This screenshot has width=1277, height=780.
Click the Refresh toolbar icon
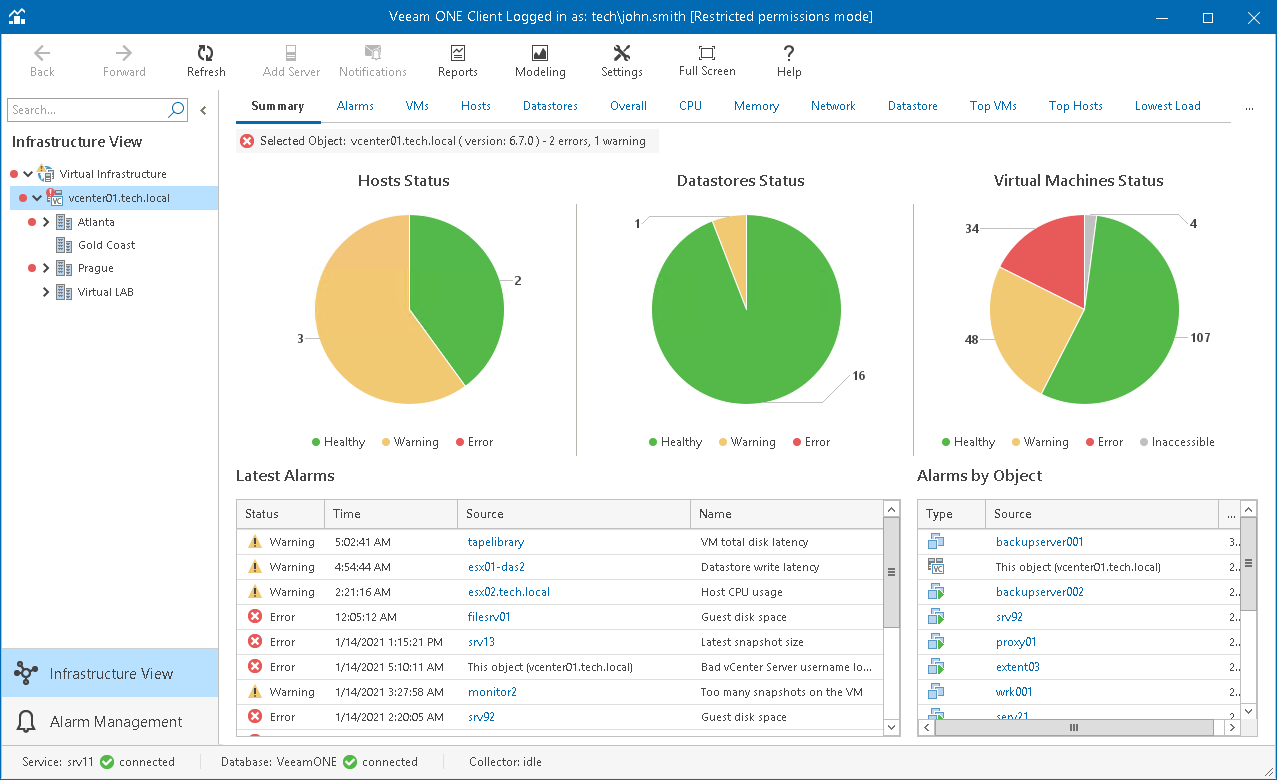[206, 60]
